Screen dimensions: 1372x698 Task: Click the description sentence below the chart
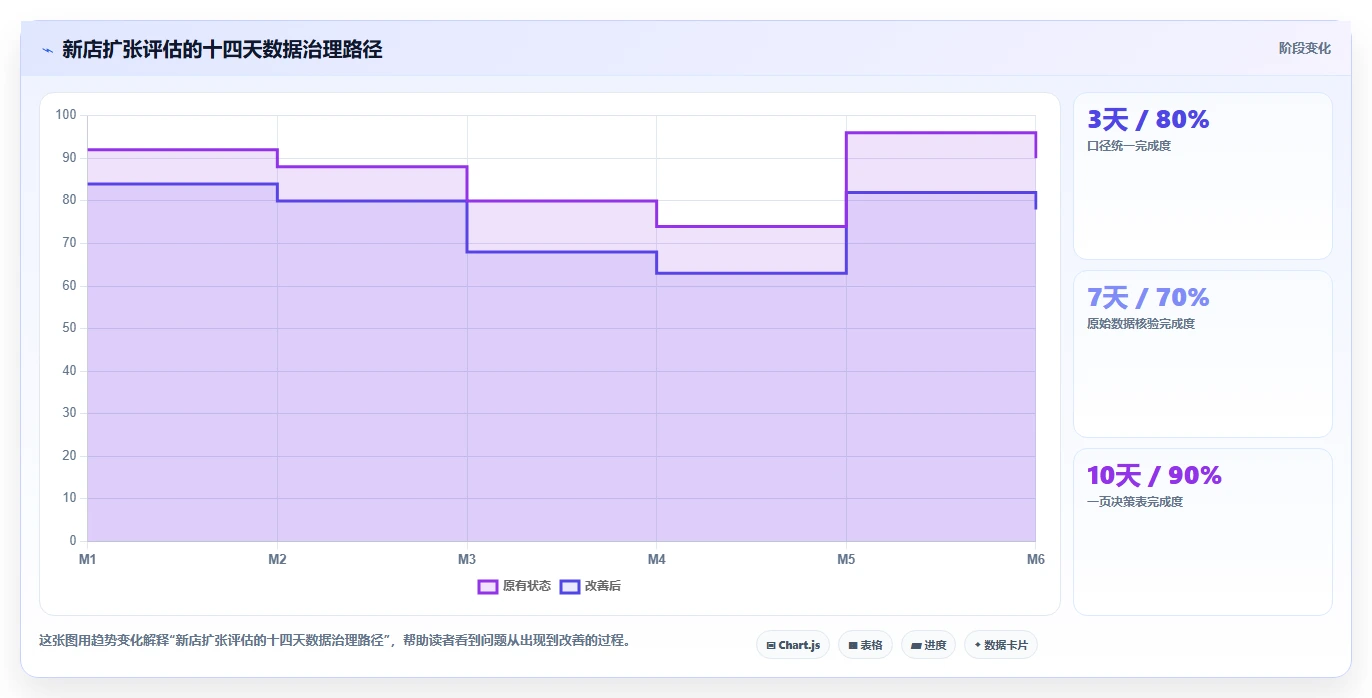(335, 640)
